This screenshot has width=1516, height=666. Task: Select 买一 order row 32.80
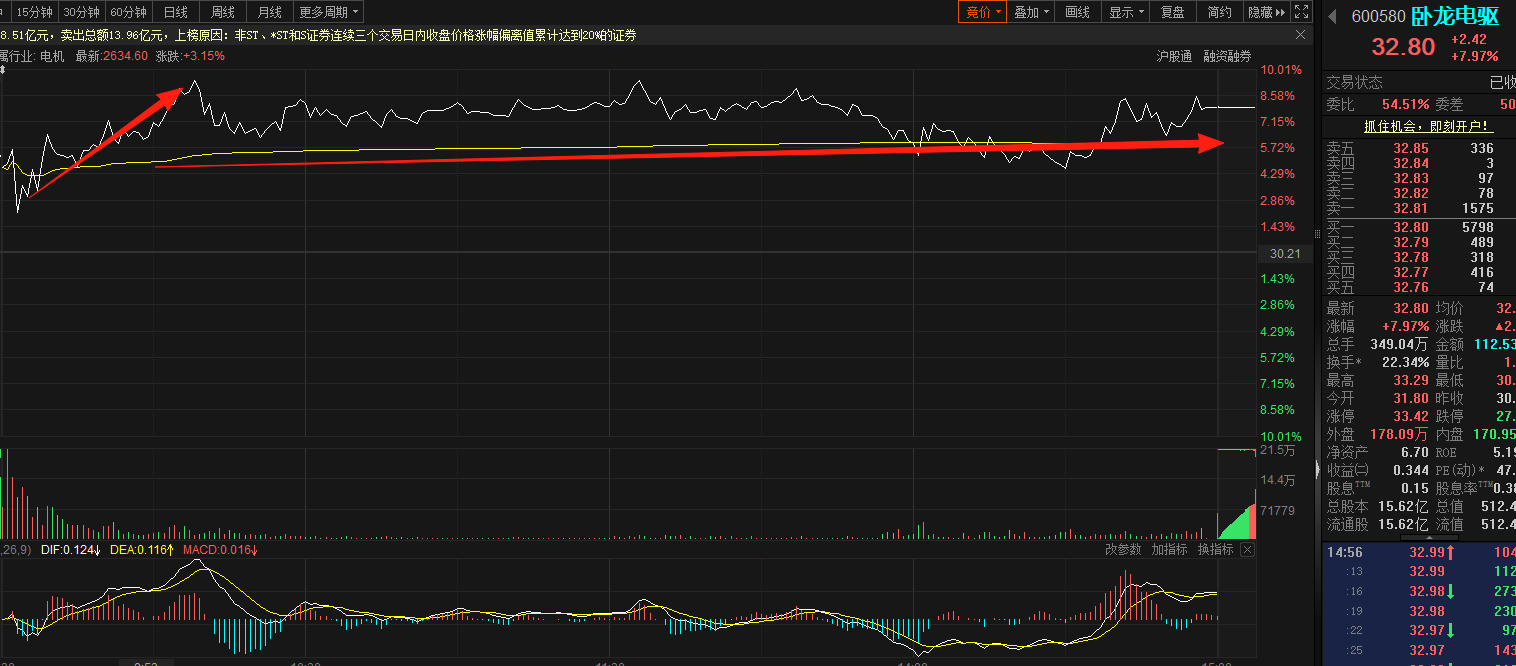(1419, 227)
